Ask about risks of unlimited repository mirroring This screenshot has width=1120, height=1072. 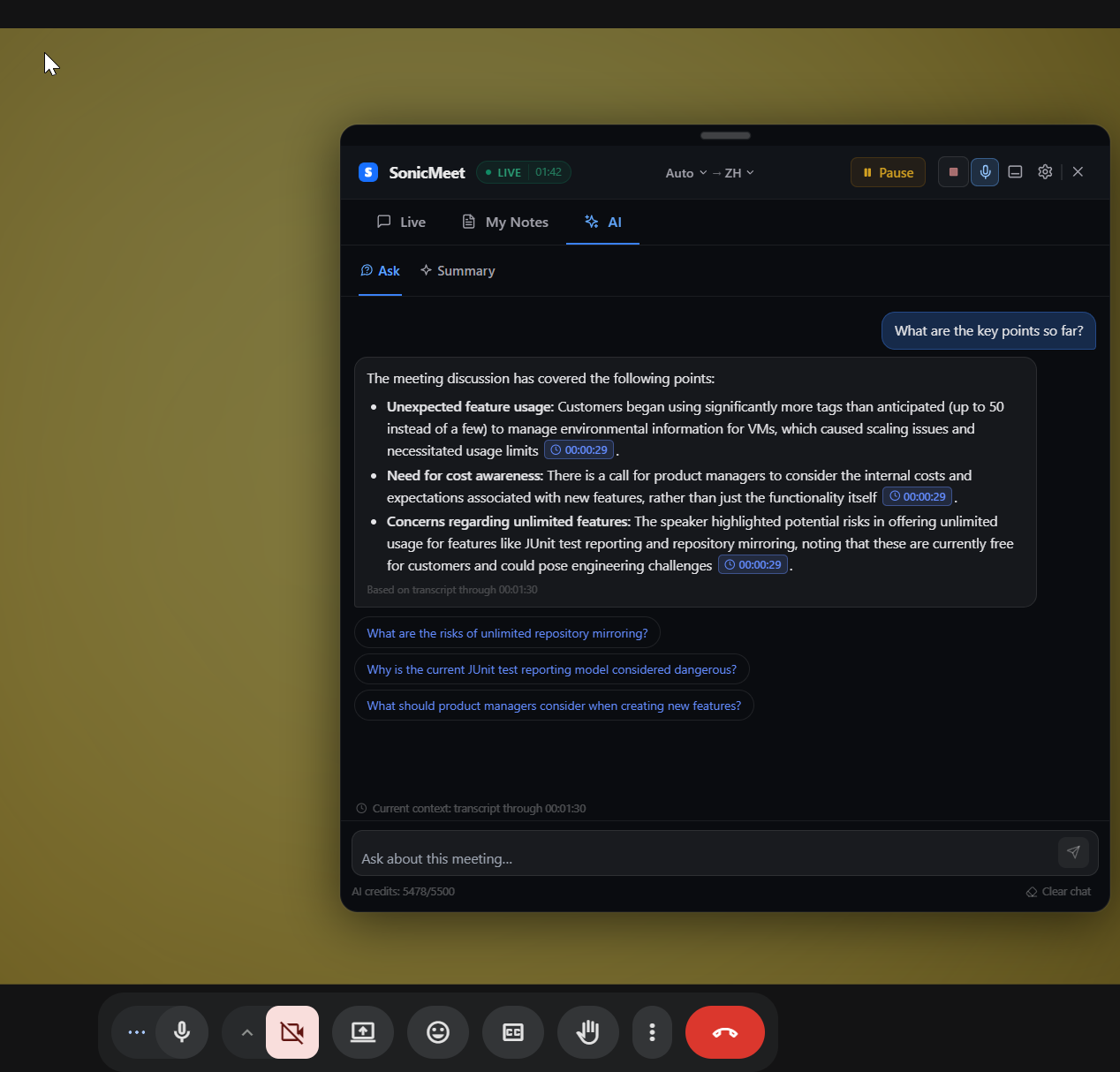[x=507, y=633]
